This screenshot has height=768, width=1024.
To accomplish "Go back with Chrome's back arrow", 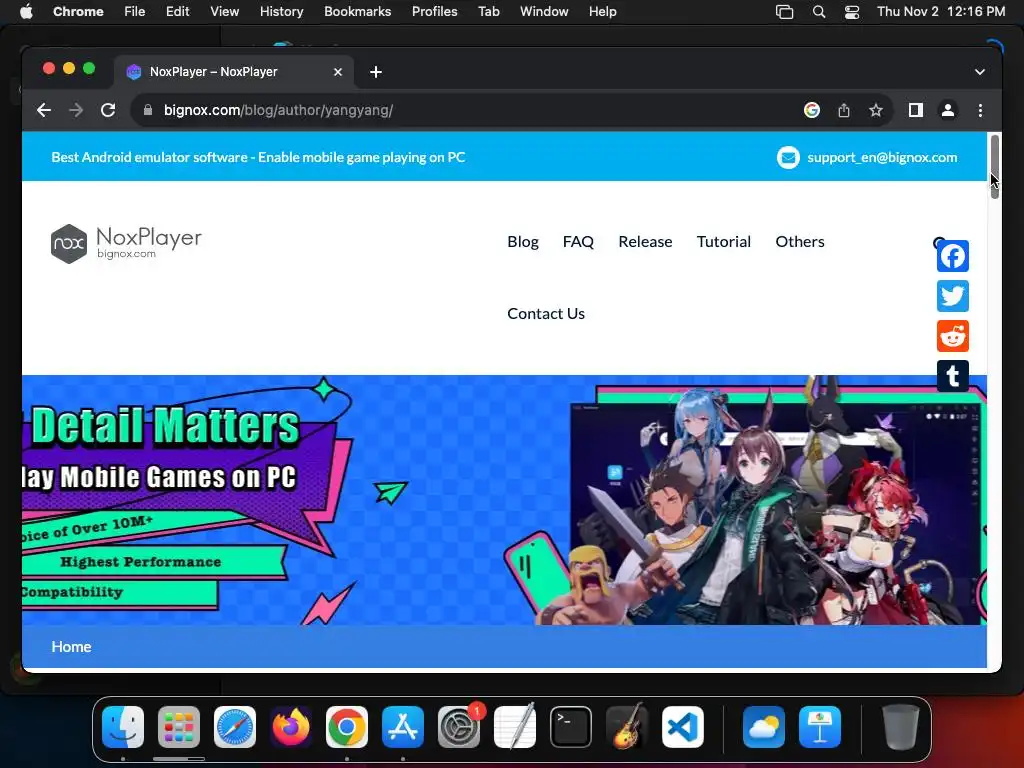I will 44,110.
